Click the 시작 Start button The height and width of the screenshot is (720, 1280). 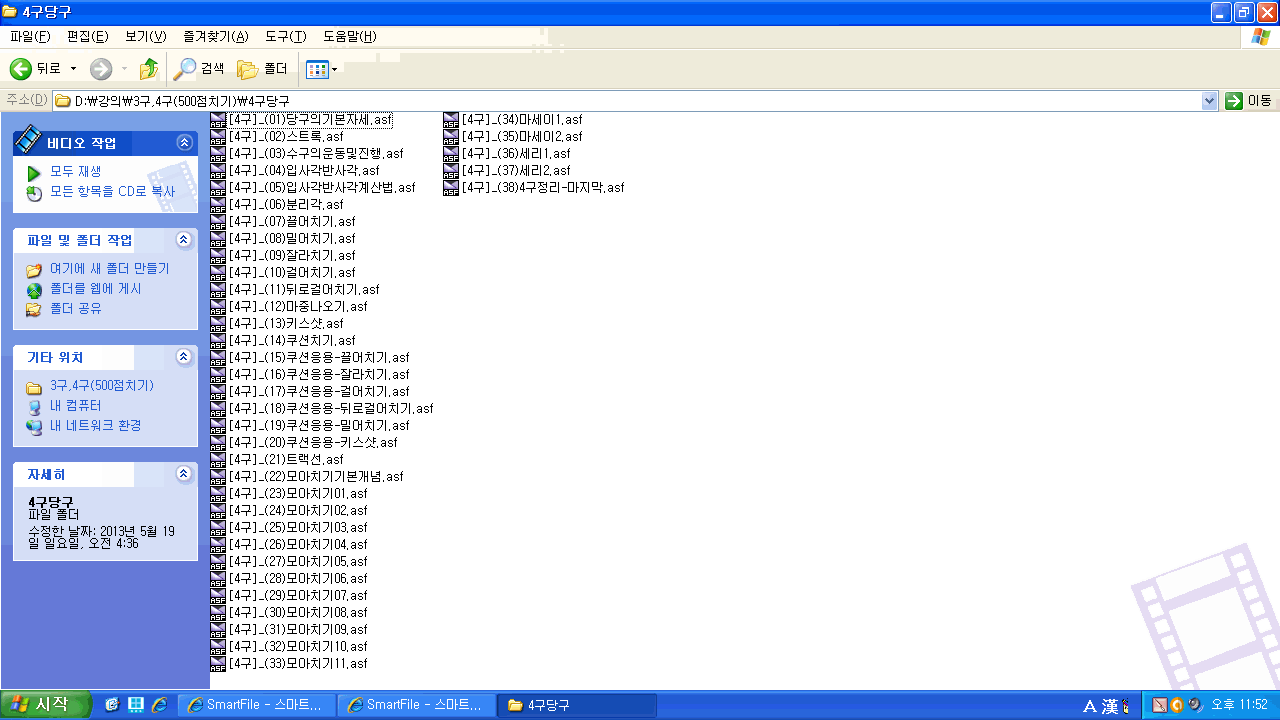click(x=46, y=705)
